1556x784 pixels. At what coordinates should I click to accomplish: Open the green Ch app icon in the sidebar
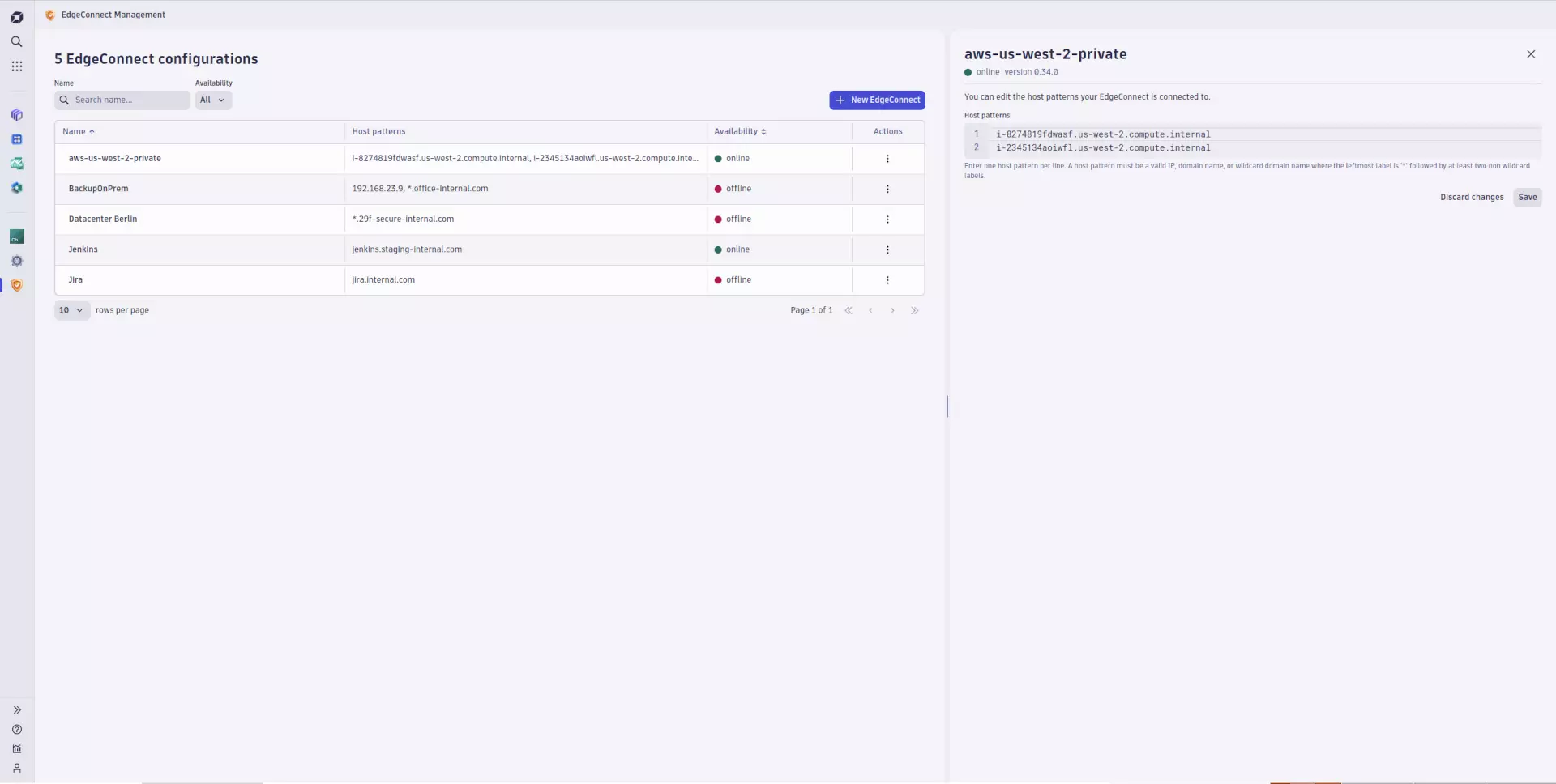pyautogui.click(x=16, y=236)
